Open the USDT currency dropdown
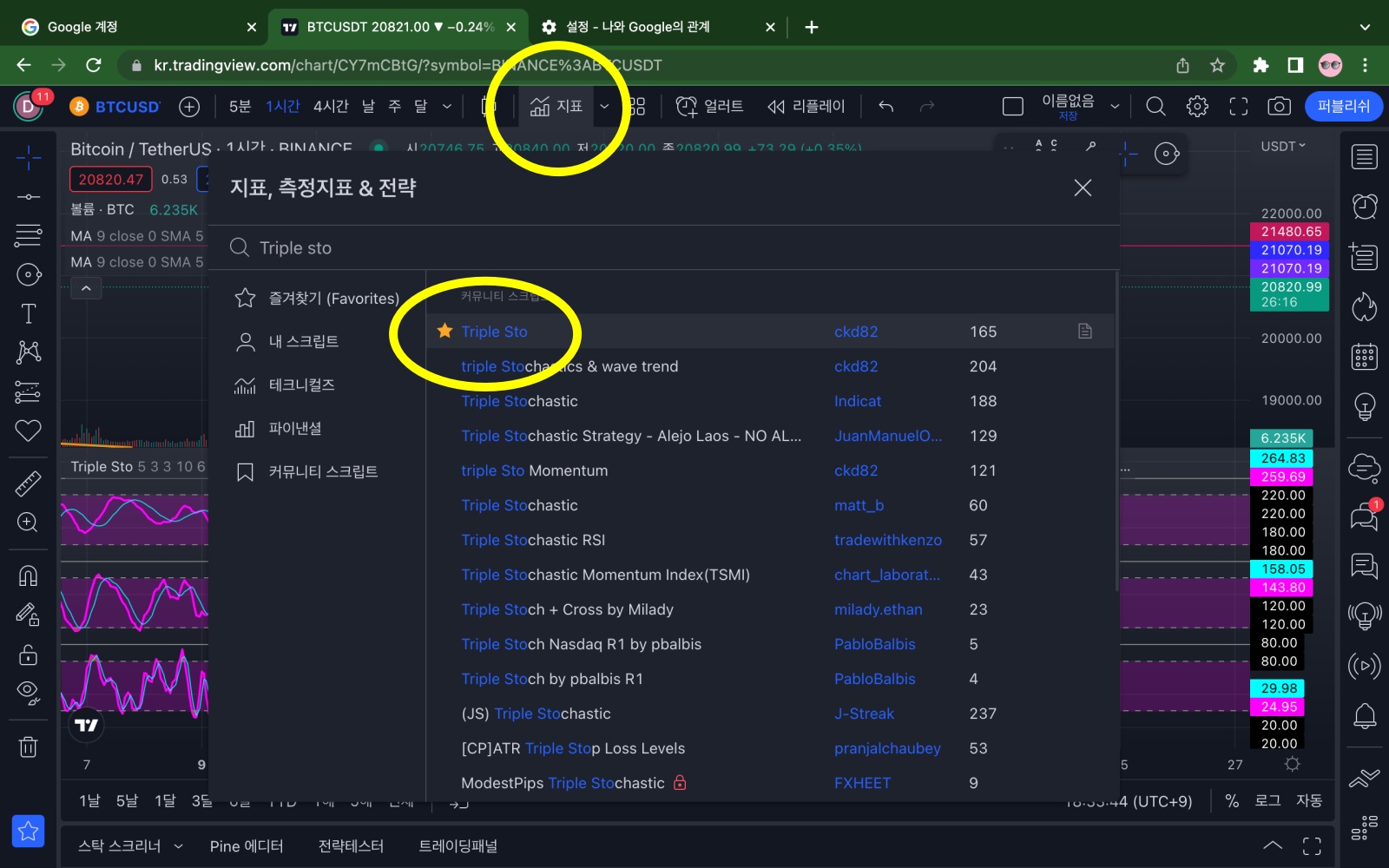Viewport: 1389px width, 868px height. (x=1283, y=146)
